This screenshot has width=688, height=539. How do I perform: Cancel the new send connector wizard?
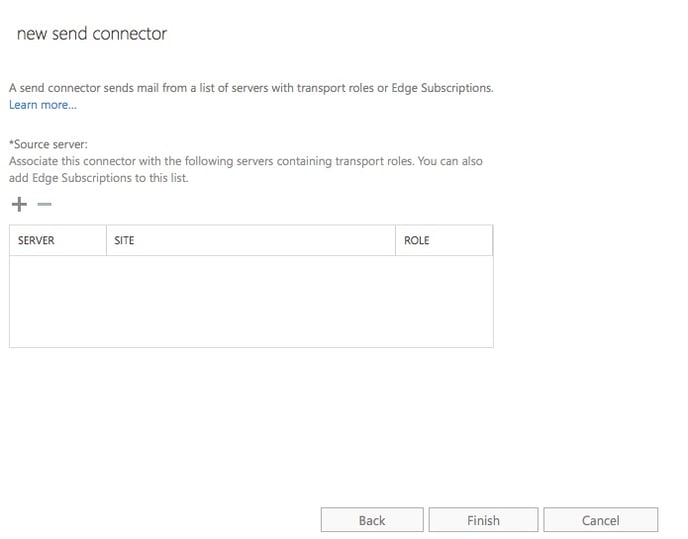[x=601, y=520]
